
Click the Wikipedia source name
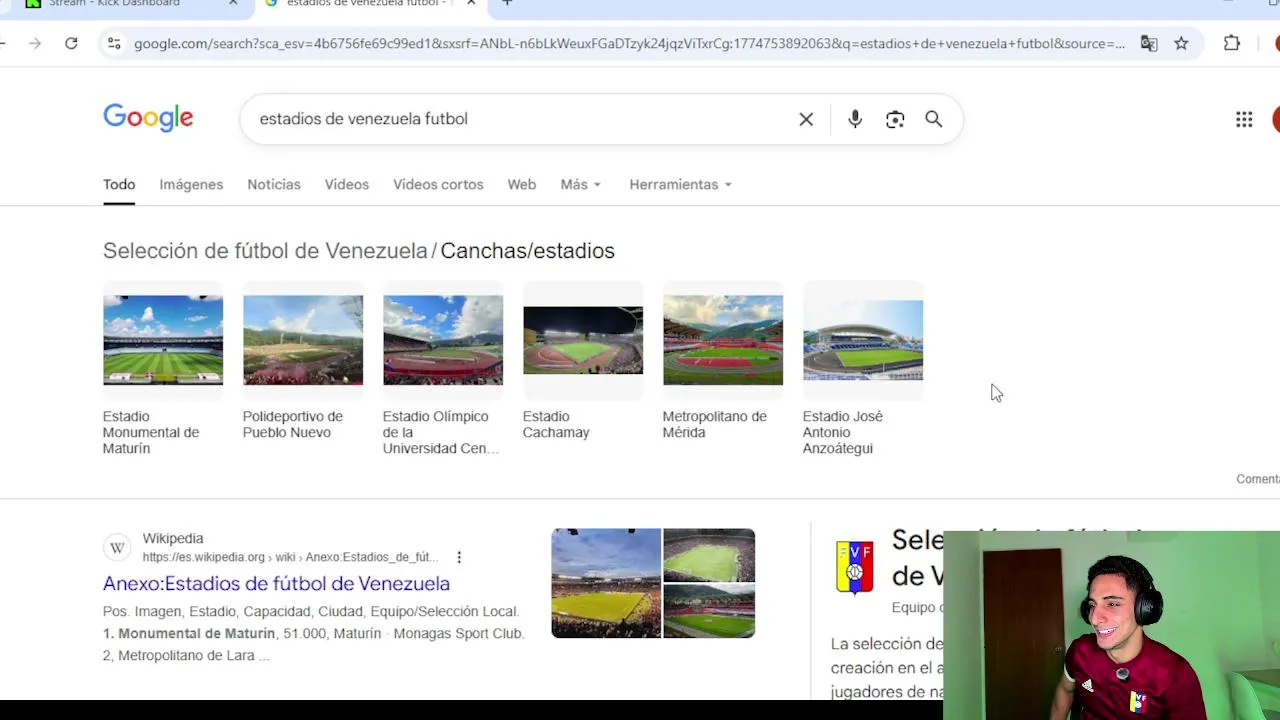(x=173, y=538)
